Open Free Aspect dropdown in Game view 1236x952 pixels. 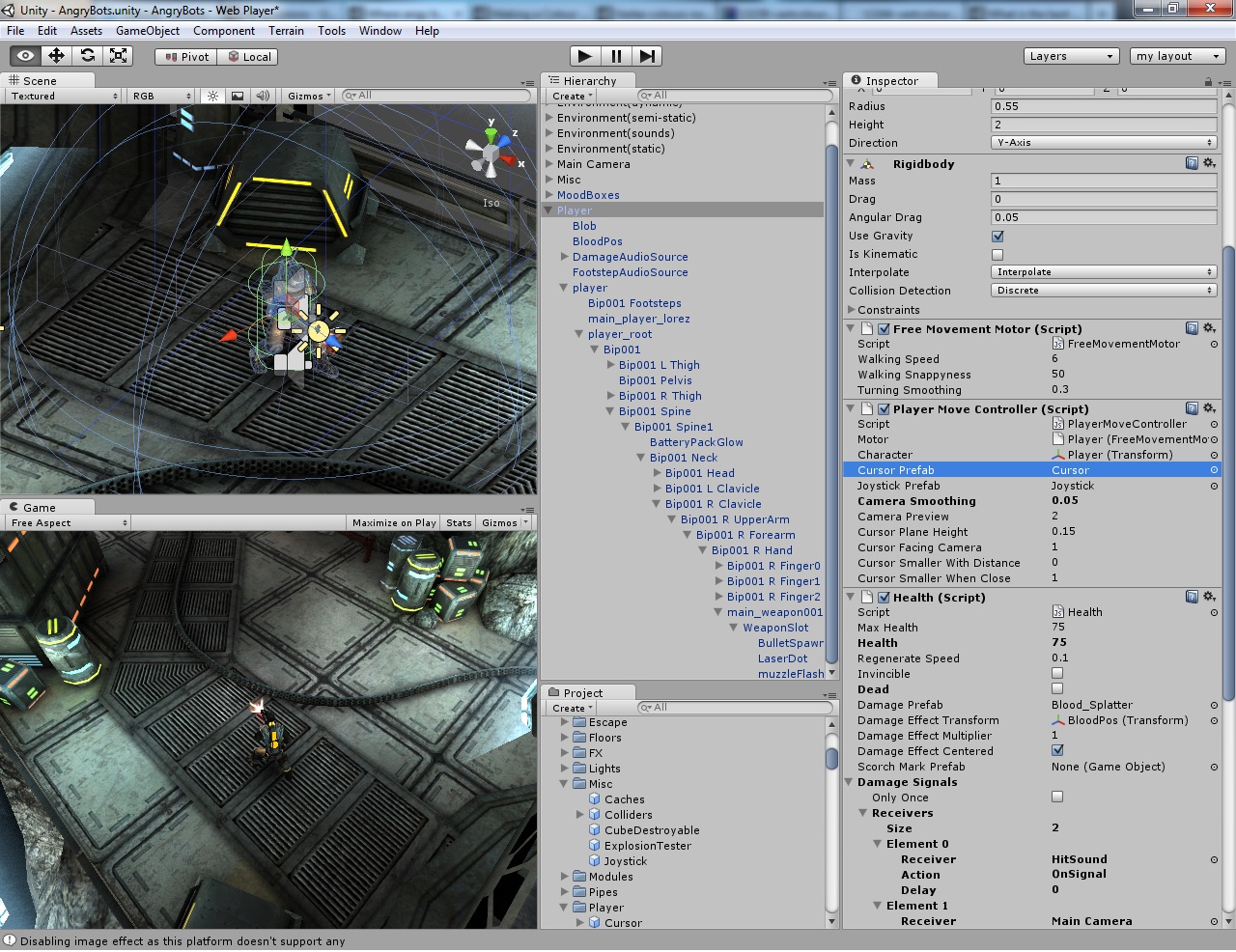pyautogui.click(x=68, y=522)
